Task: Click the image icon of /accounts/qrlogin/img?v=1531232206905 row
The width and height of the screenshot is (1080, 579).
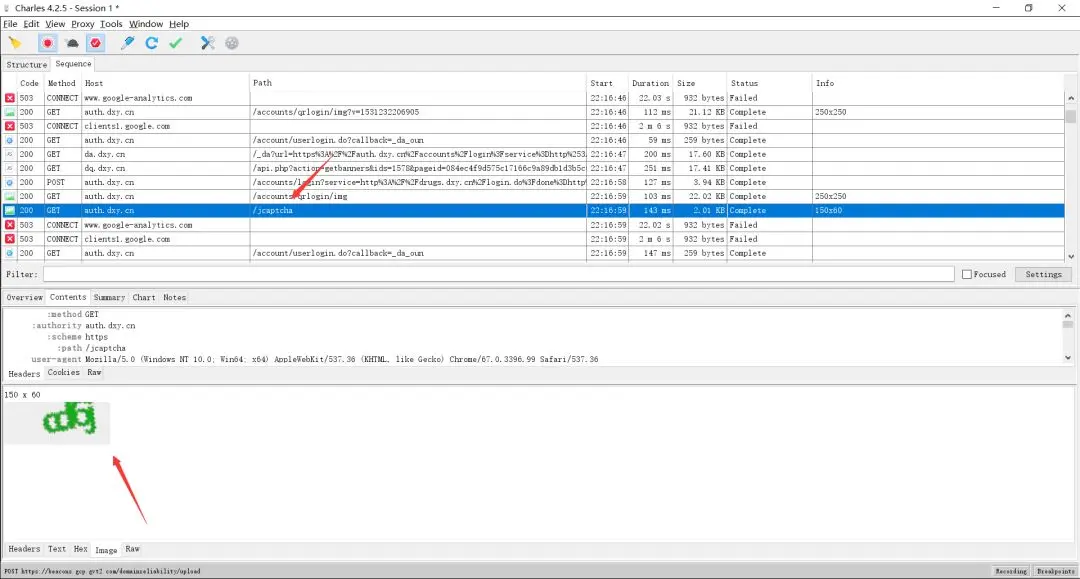Action: tap(10, 112)
